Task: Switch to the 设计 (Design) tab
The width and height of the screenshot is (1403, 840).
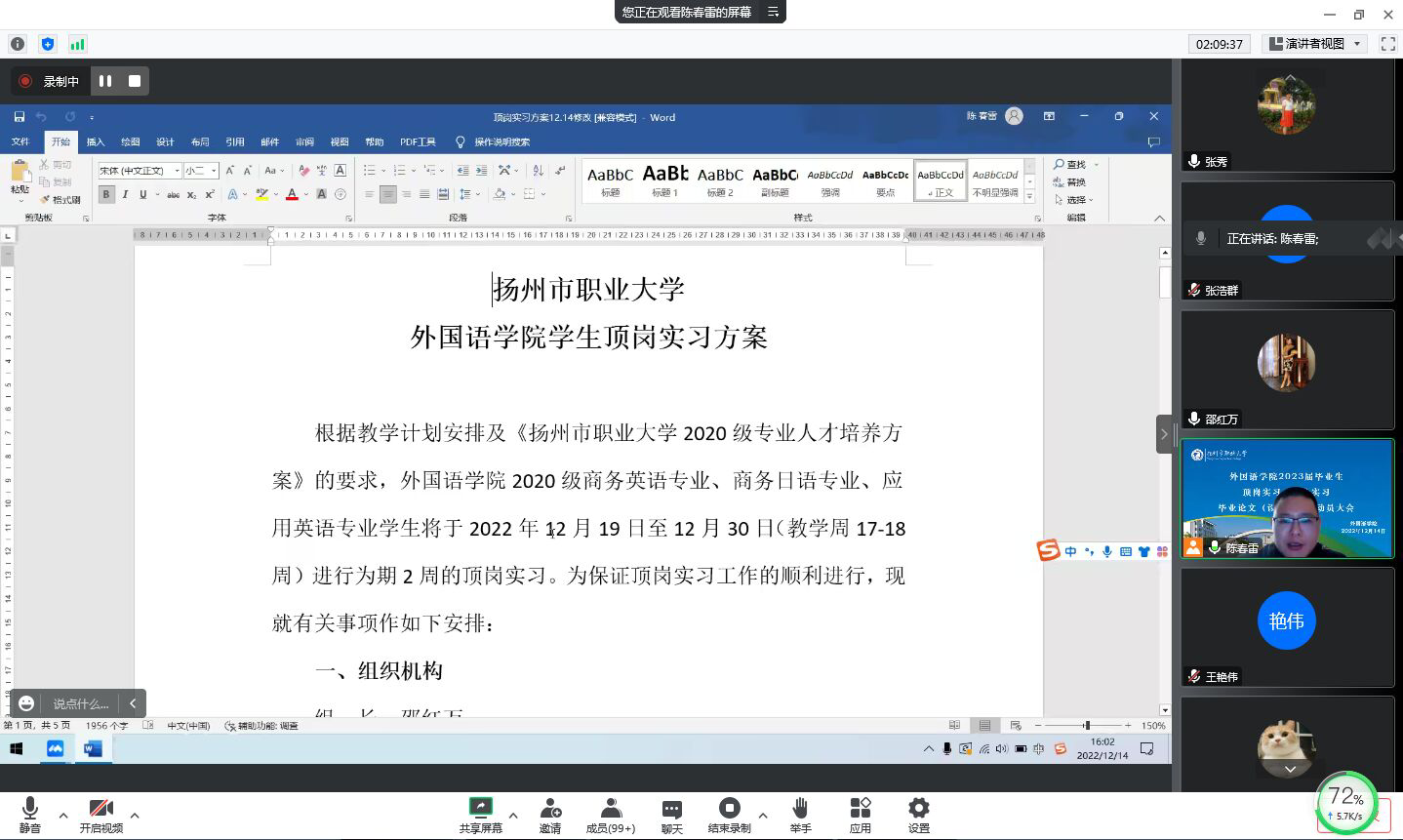Action: point(165,142)
